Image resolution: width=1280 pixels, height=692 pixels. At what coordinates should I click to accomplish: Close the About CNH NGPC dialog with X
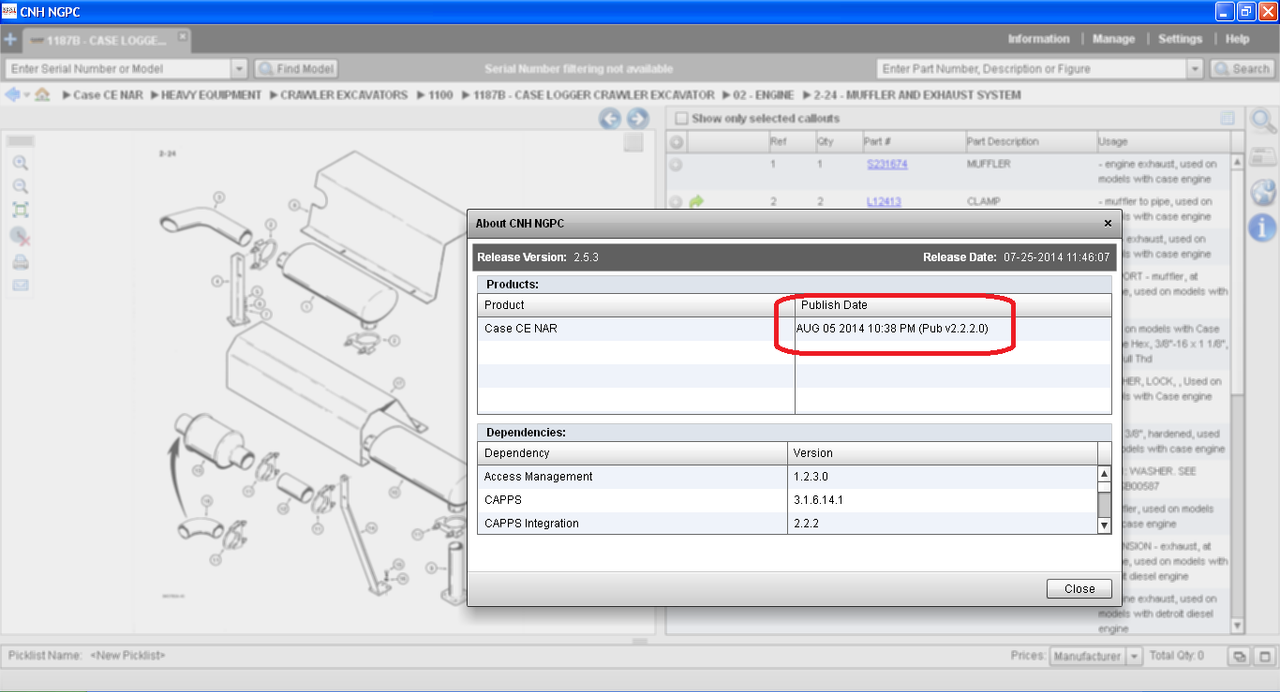tap(1107, 224)
